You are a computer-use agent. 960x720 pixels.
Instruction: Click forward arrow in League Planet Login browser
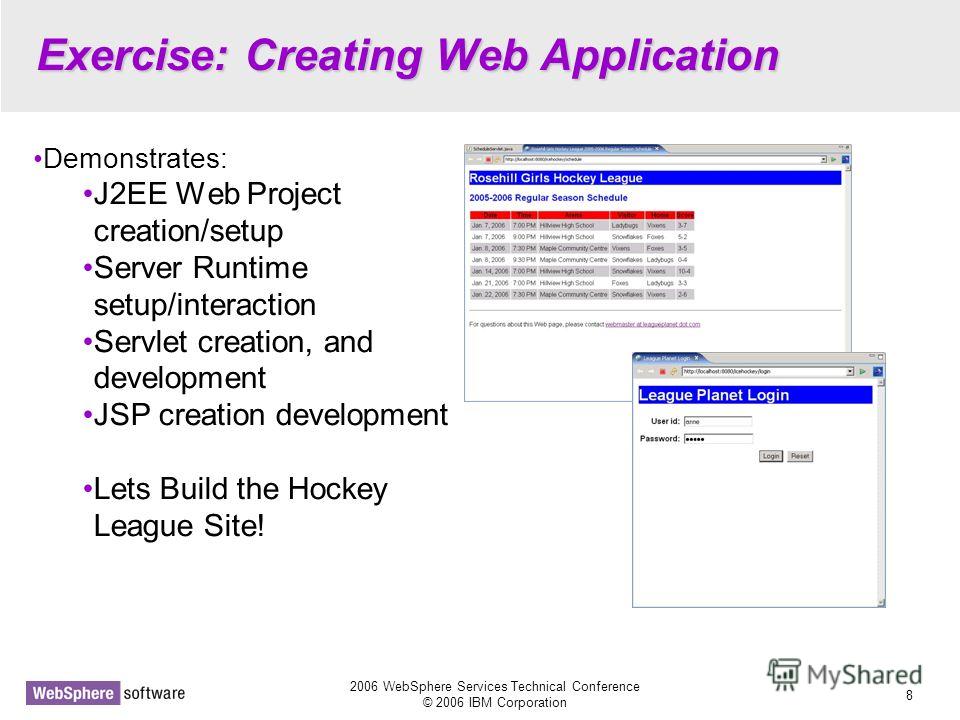(651, 372)
